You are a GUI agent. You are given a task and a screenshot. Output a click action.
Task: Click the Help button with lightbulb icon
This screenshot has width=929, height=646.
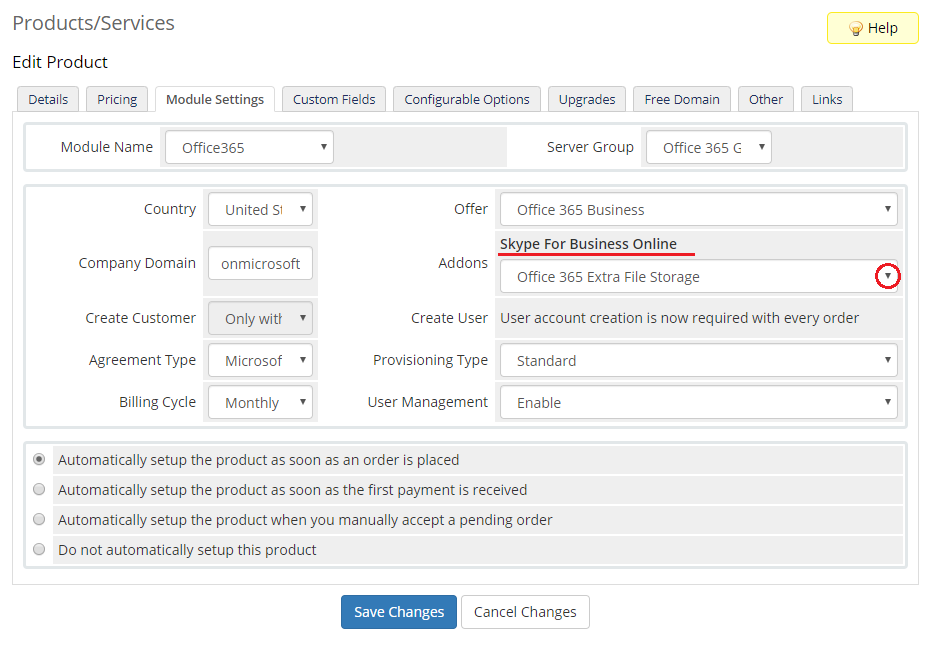pyautogui.click(x=872, y=28)
